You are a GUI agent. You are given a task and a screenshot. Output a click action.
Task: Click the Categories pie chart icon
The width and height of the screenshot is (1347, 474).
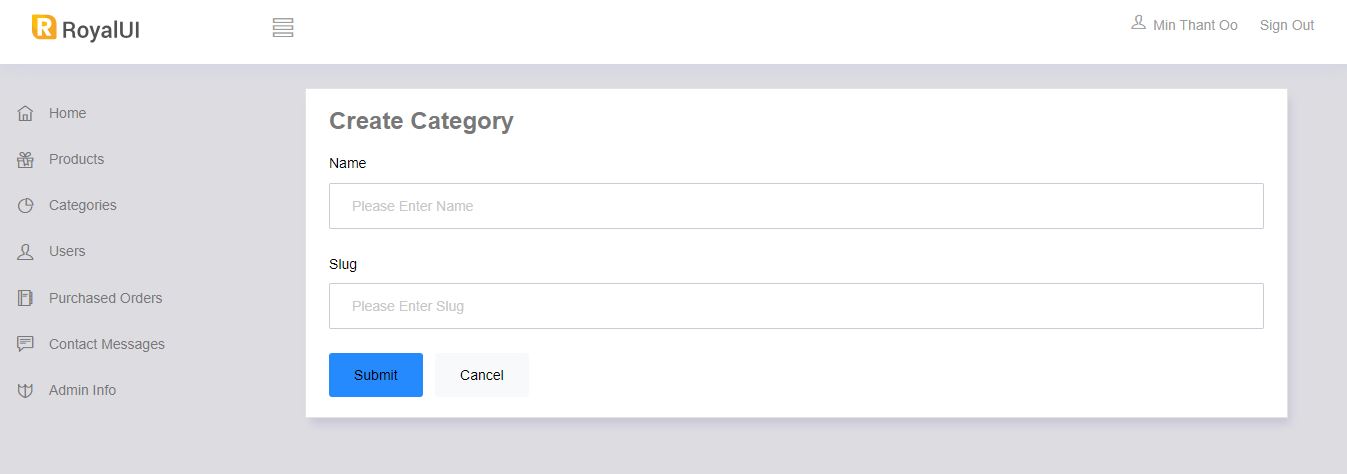(x=26, y=206)
